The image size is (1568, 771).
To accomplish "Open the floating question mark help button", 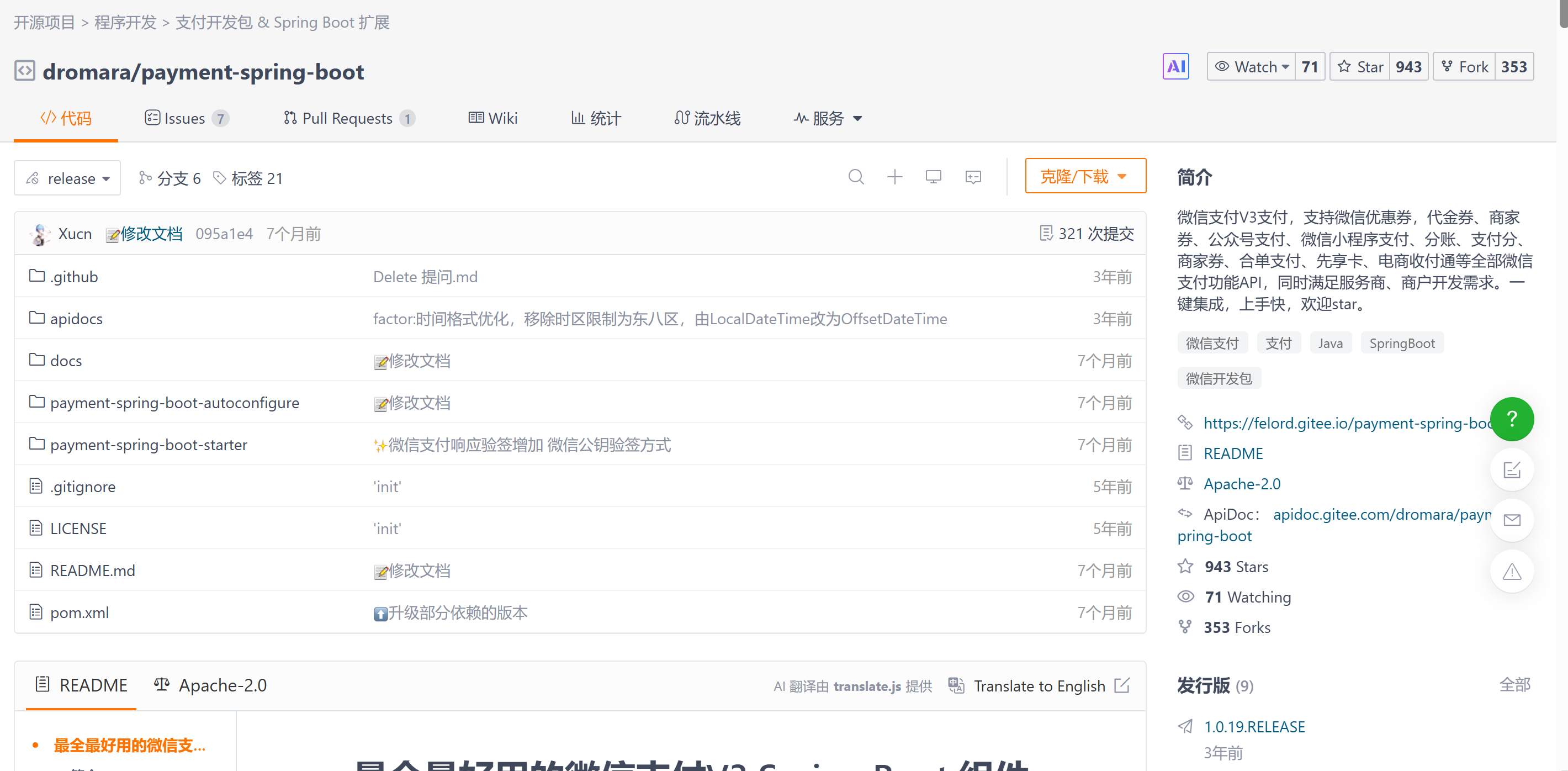I will point(1512,419).
